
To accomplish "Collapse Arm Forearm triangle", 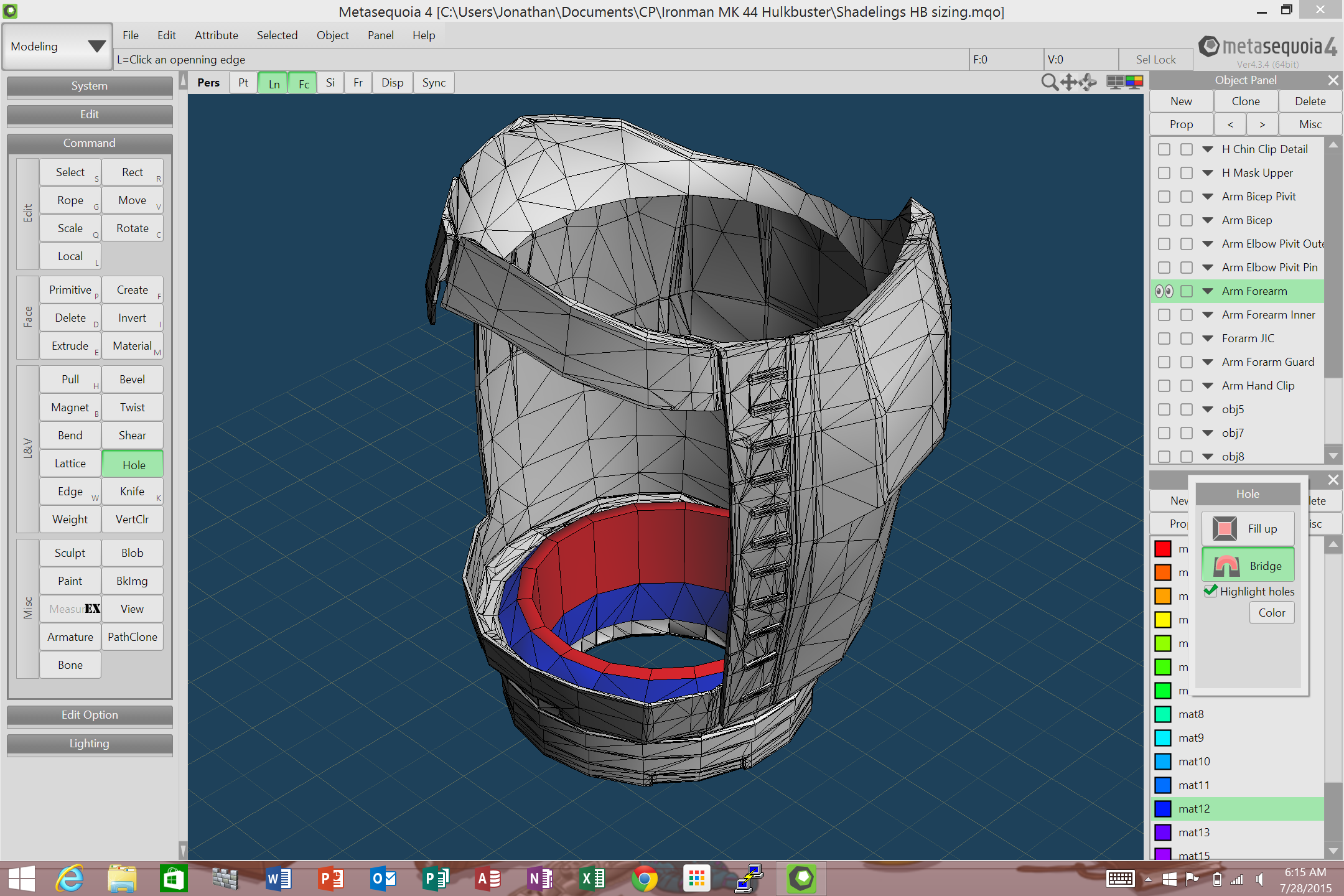I will [x=1208, y=291].
